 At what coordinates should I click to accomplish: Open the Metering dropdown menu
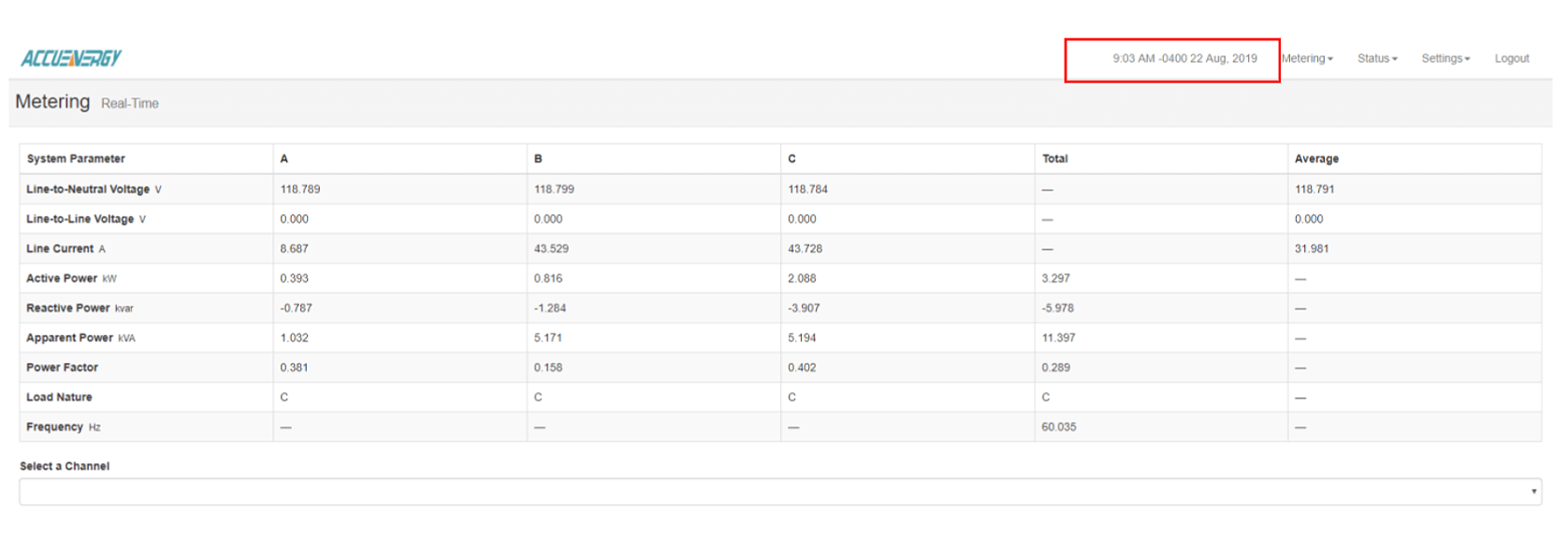(1306, 58)
